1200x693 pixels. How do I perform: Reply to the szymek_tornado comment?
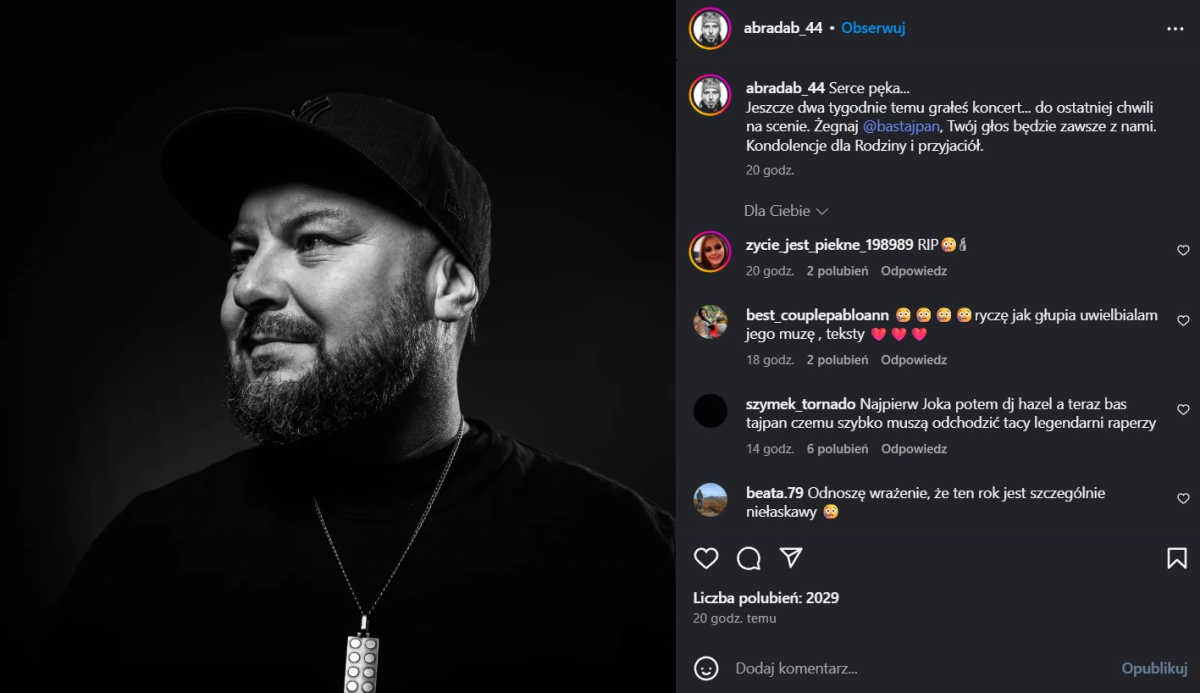pyautogui.click(x=914, y=449)
